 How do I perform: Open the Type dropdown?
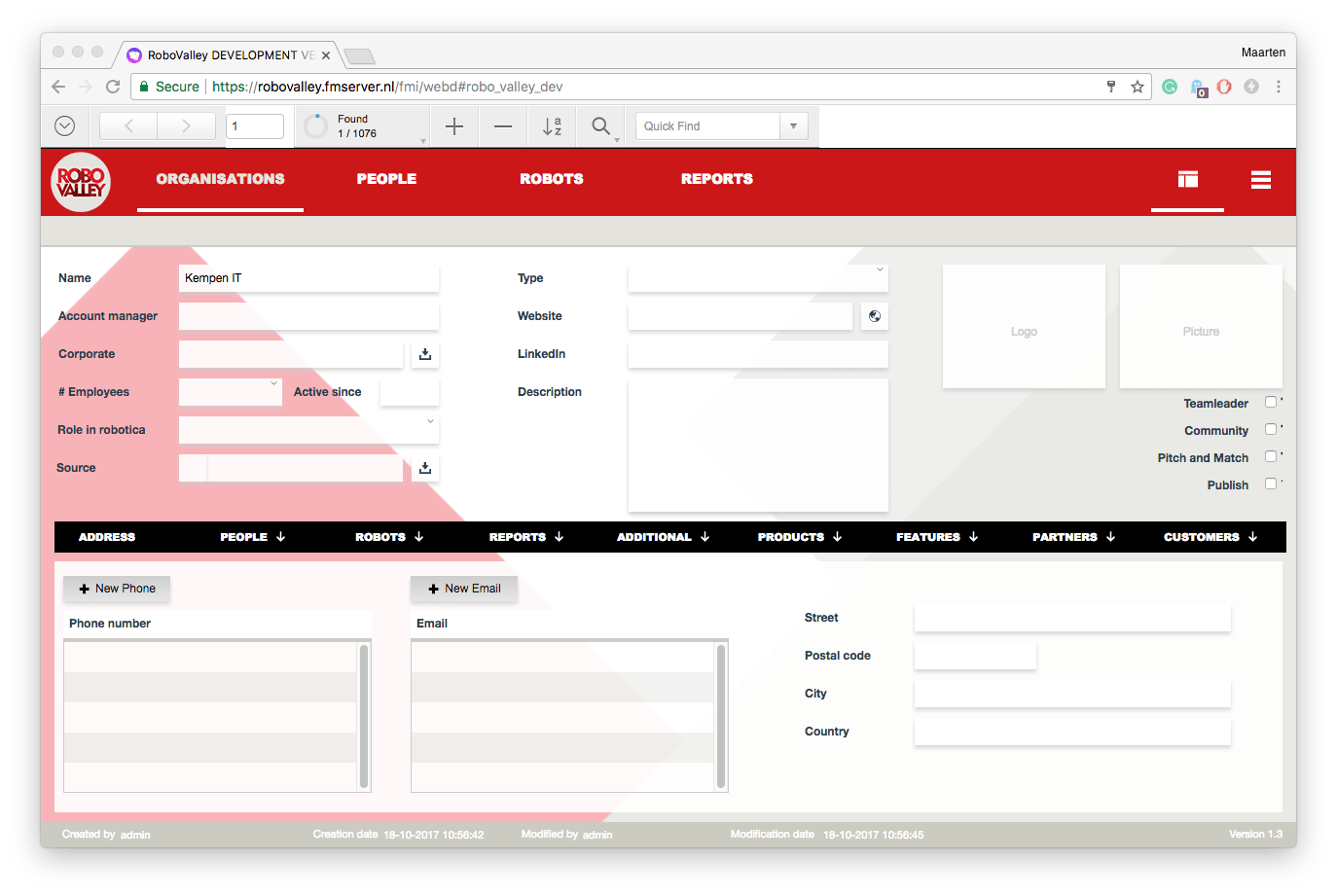click(x=880, y=270)
